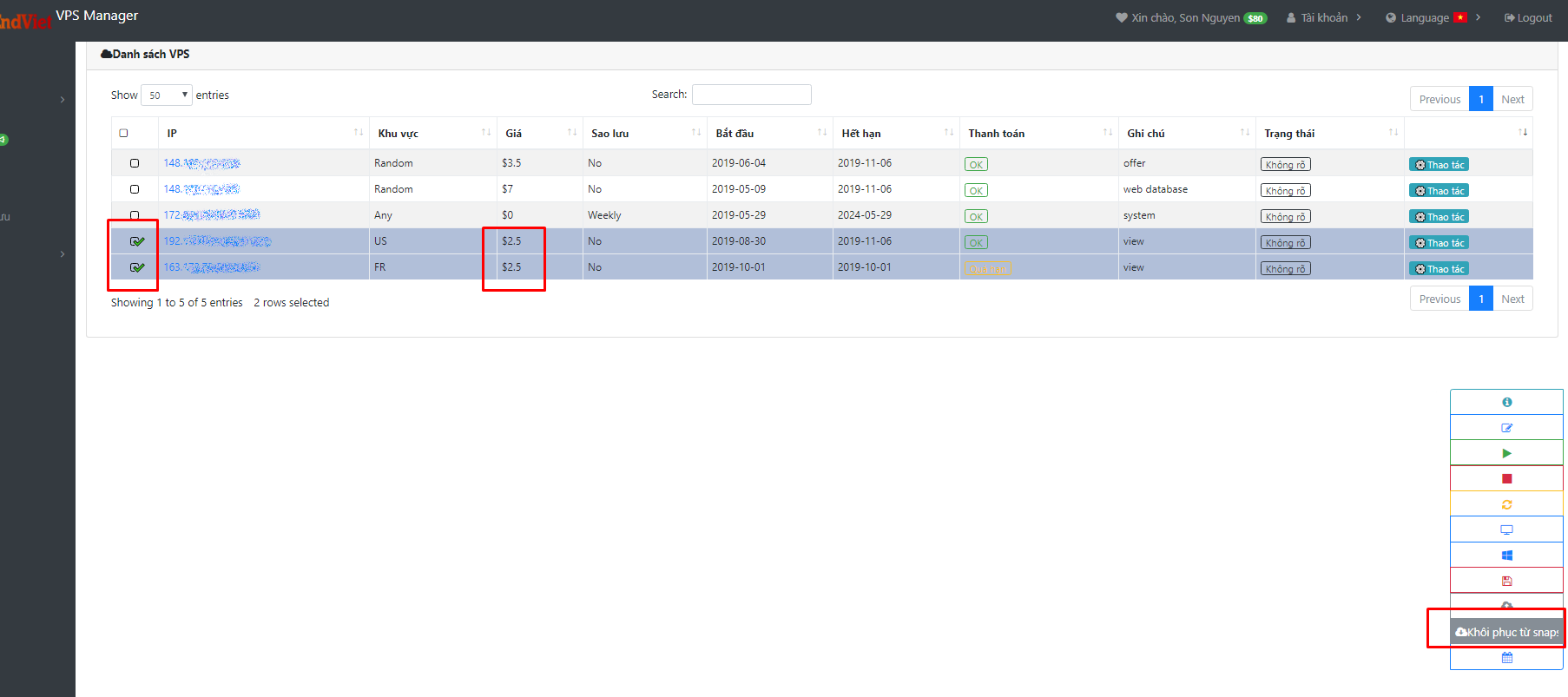The width and height of the screenshot is (1568, 697).
Task: Click Khôi phục từ snapshot button
Action: (1506, 632)
